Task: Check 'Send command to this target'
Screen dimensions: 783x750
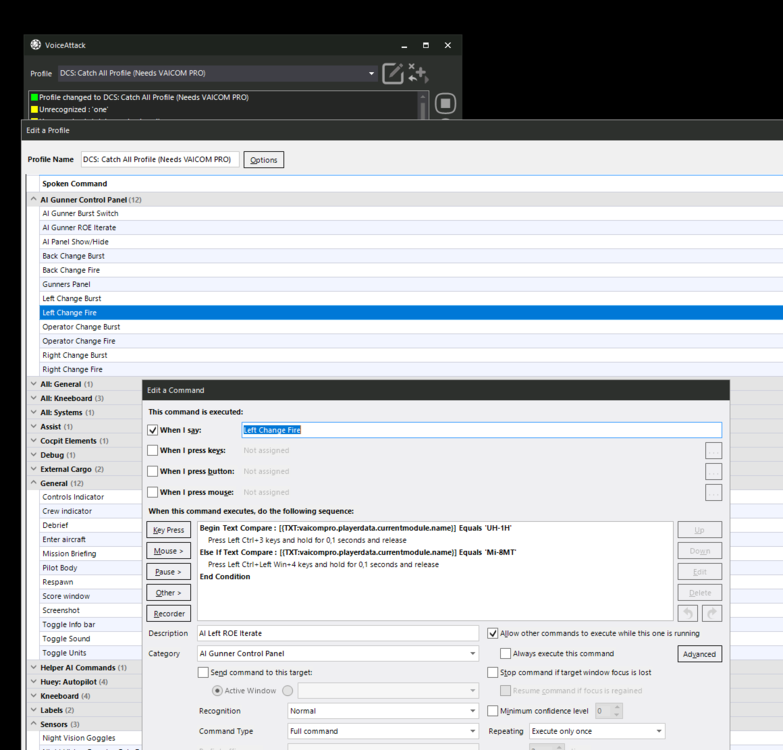Action: (x=203, y=673)
